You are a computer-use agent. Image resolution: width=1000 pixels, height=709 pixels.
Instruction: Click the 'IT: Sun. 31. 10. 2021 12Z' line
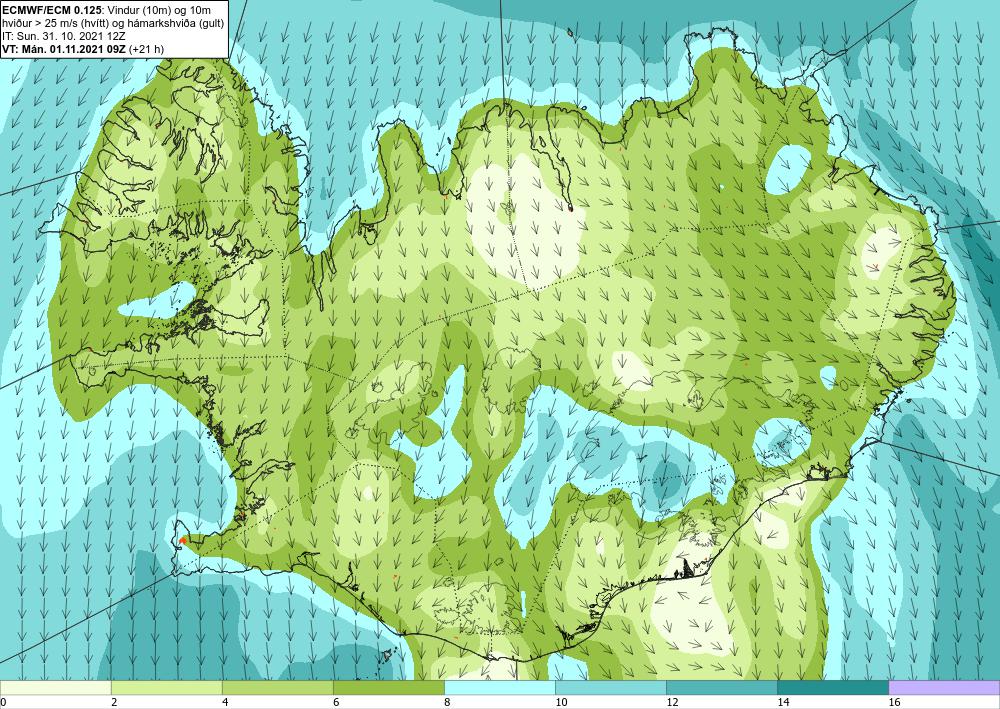tap(62, 35)
